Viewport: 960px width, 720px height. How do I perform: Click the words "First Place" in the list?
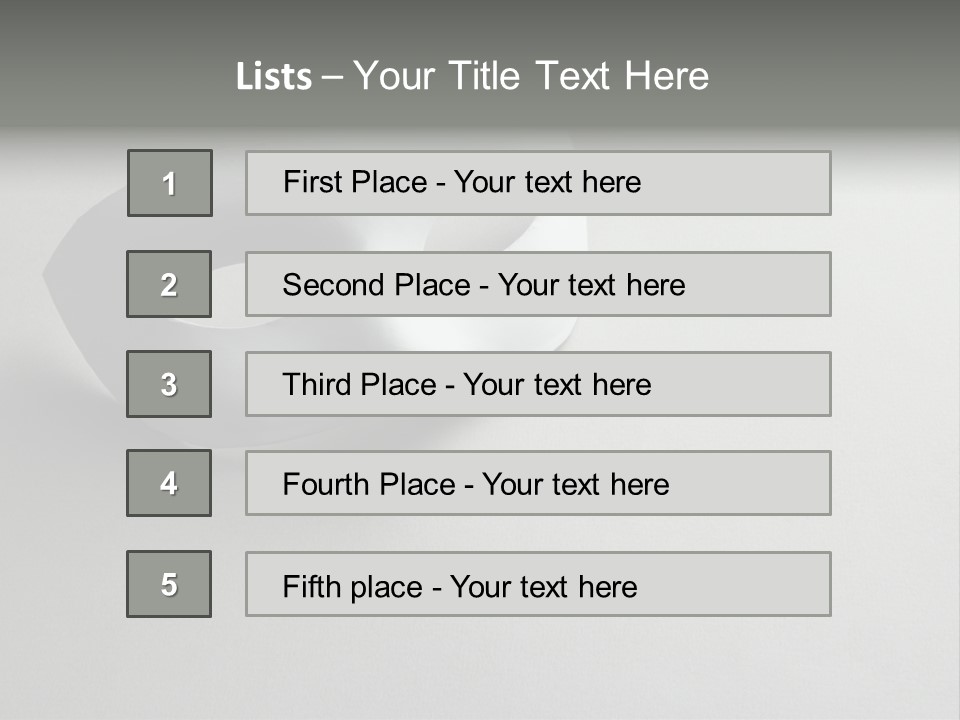click(x=355, y=182)
